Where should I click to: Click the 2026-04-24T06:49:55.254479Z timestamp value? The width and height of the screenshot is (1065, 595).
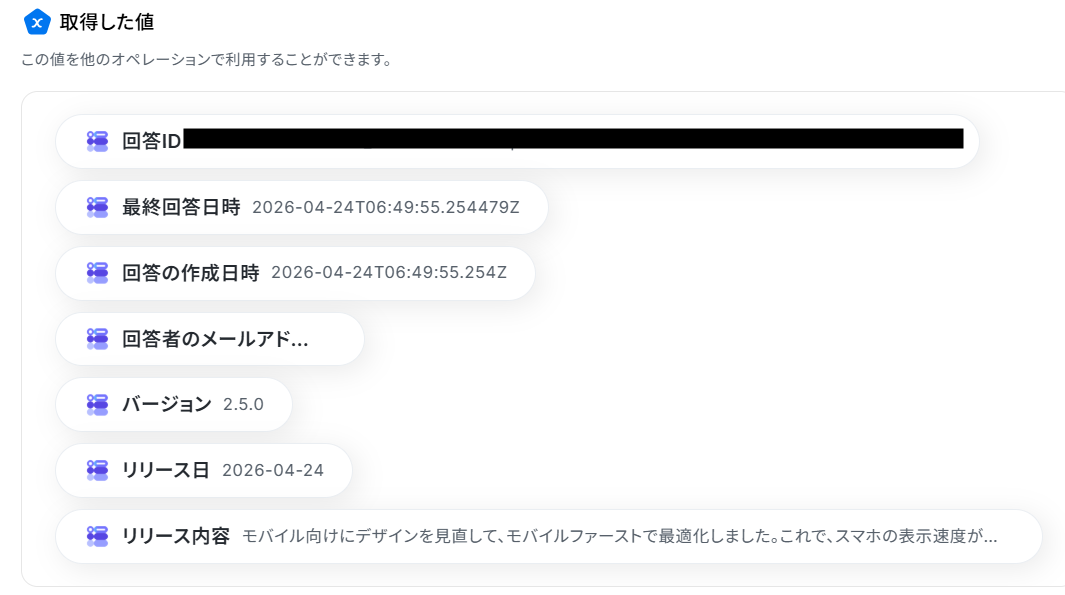(x=386, y=207)
